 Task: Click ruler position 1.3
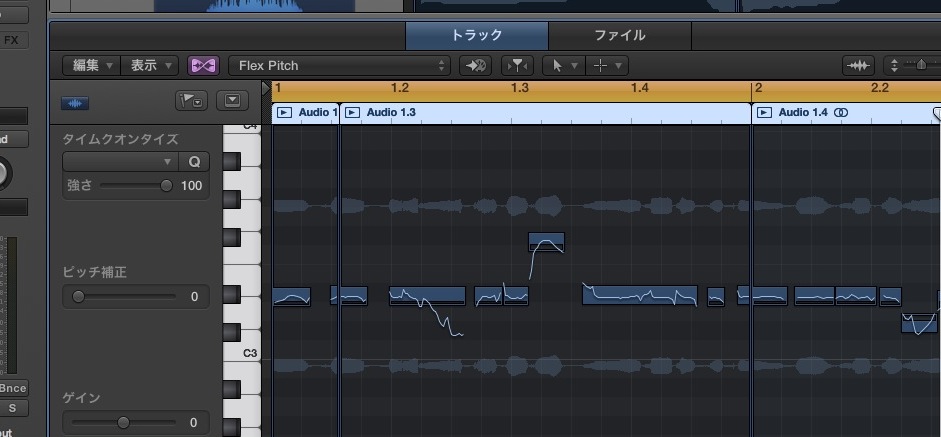click(520, 88)
